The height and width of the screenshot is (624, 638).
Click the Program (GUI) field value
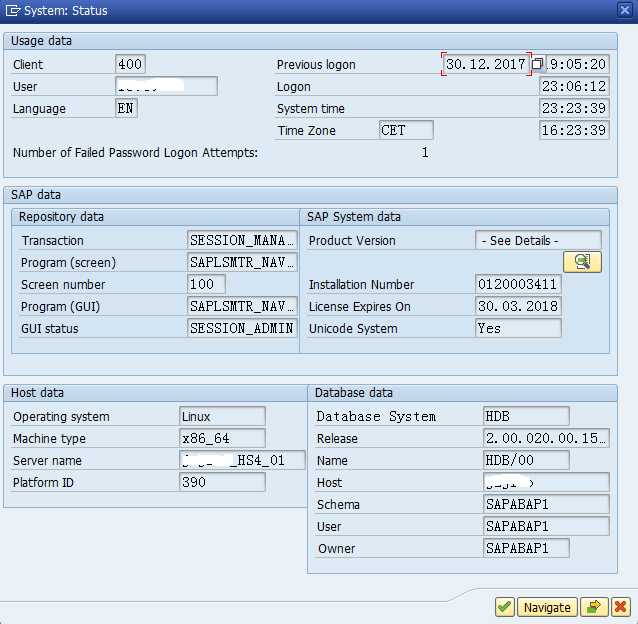point(242,306)
